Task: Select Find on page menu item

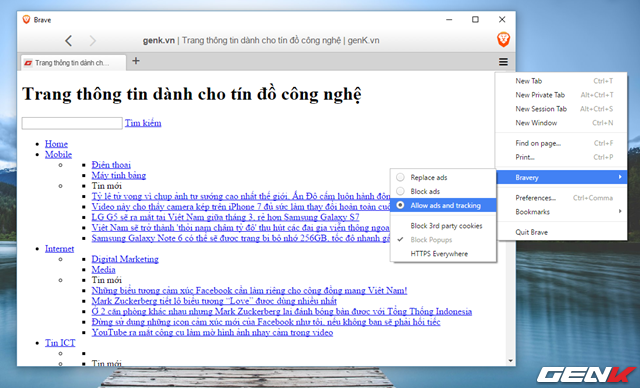Action: pos(561,143)
